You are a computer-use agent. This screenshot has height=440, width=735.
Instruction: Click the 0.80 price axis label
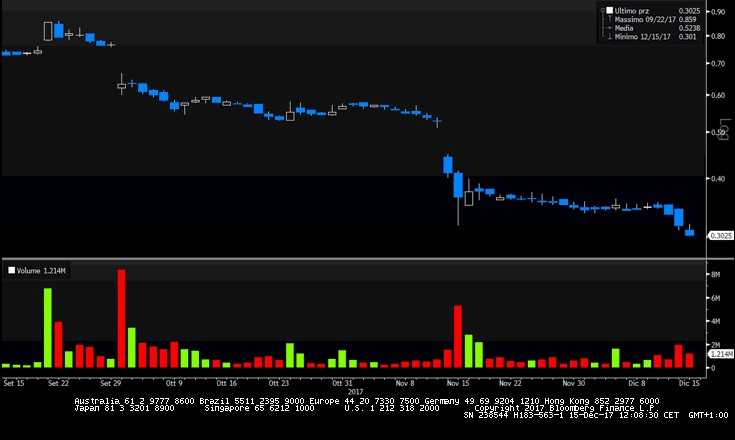point(718,36)
